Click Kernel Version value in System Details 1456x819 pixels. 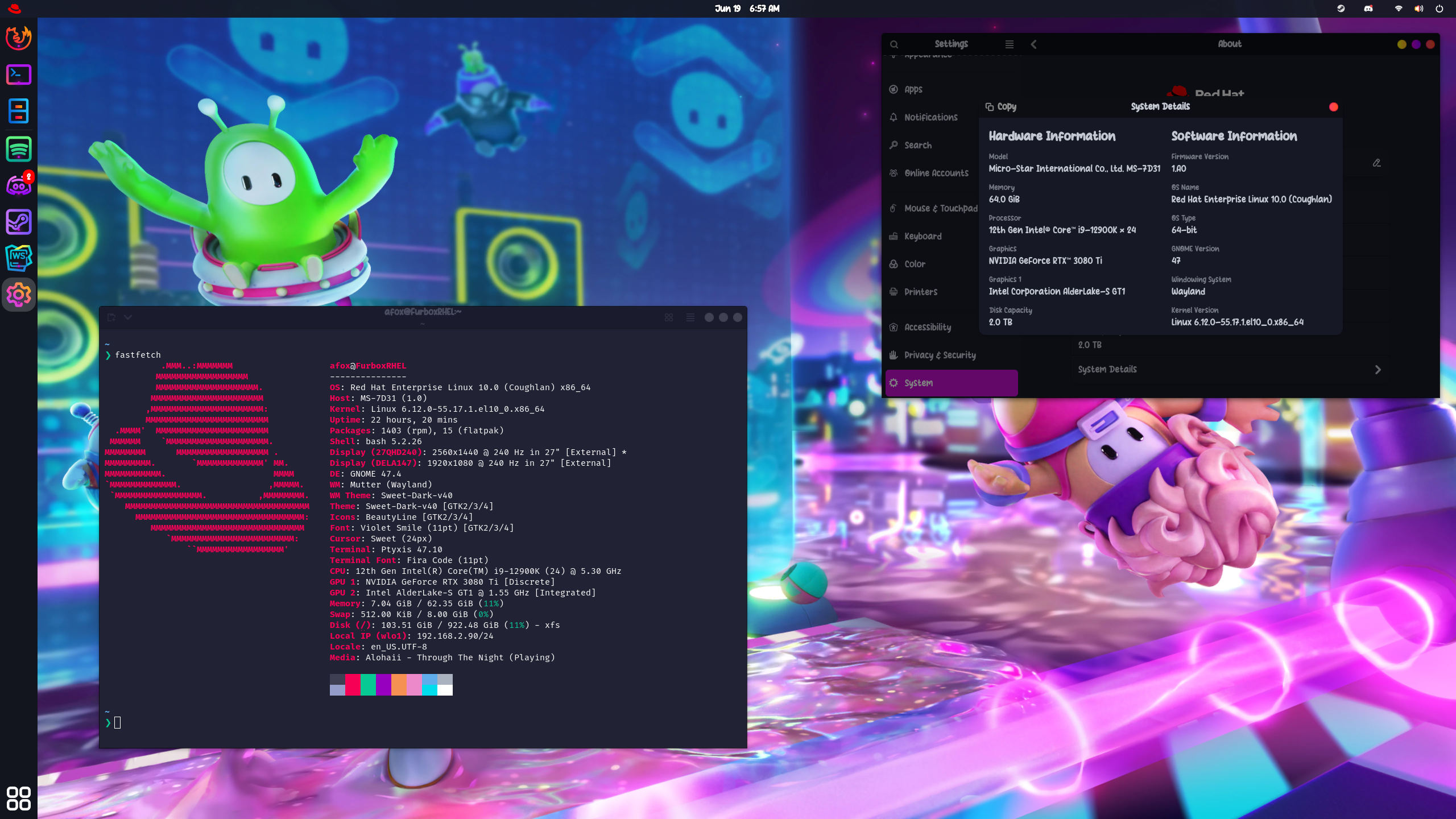click(1237, 322)
